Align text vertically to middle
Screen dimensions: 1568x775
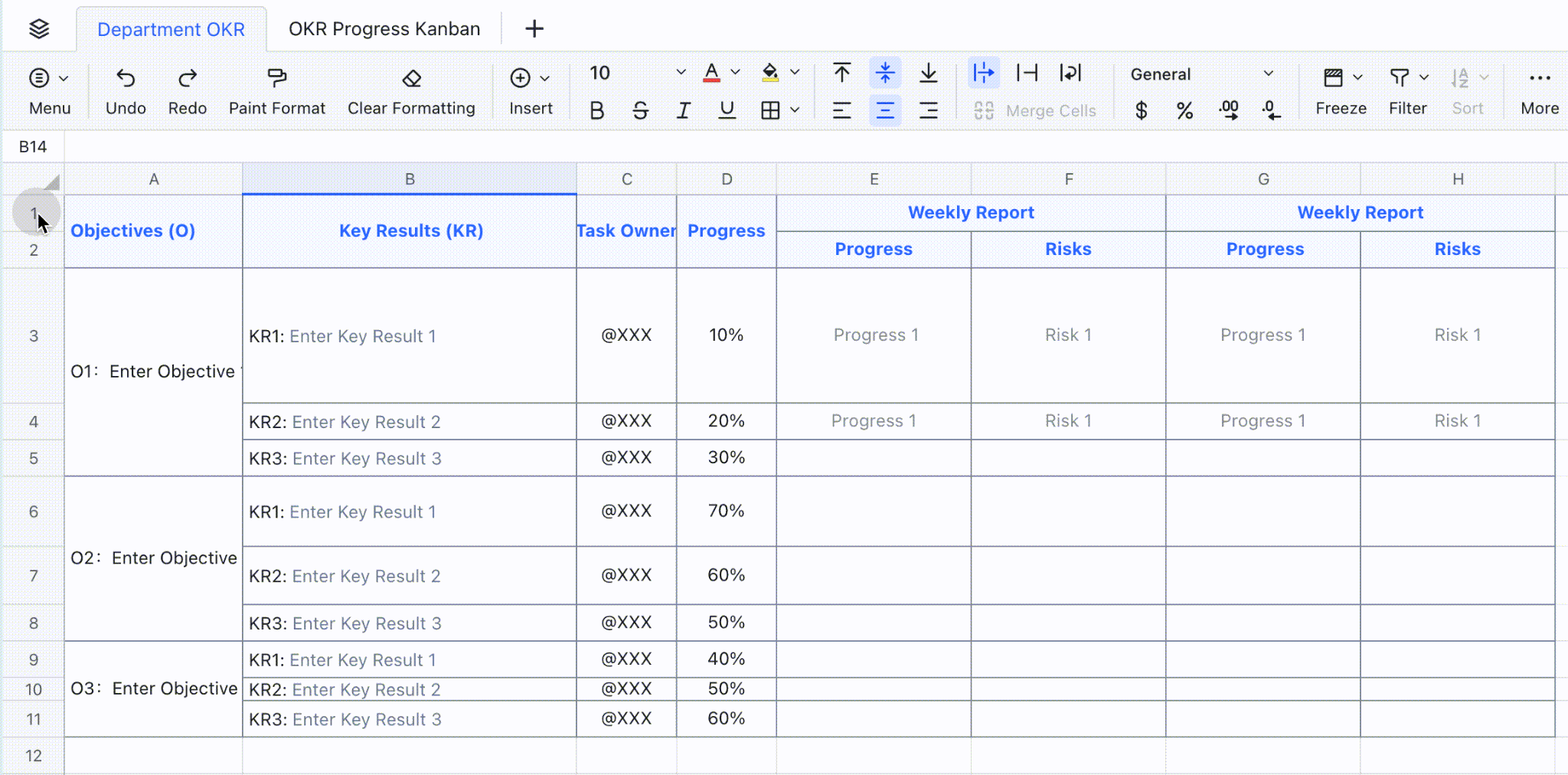coord(885,73)
